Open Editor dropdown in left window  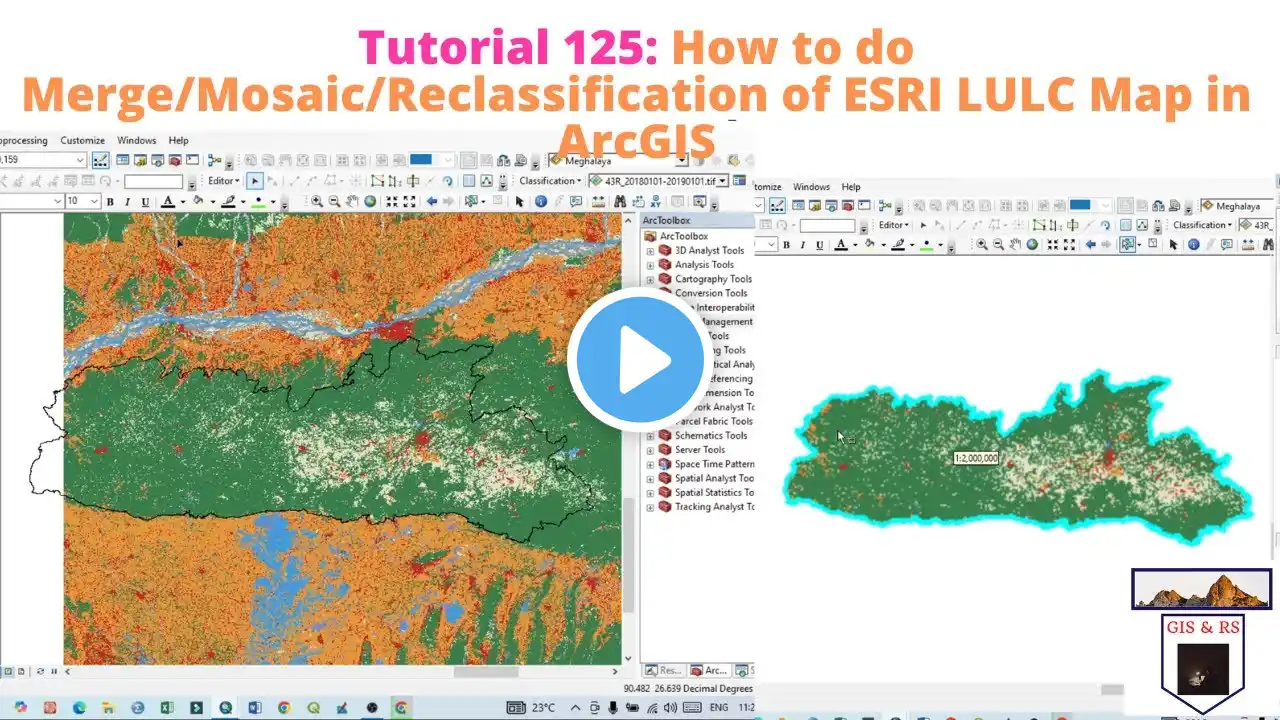[224, 181]
